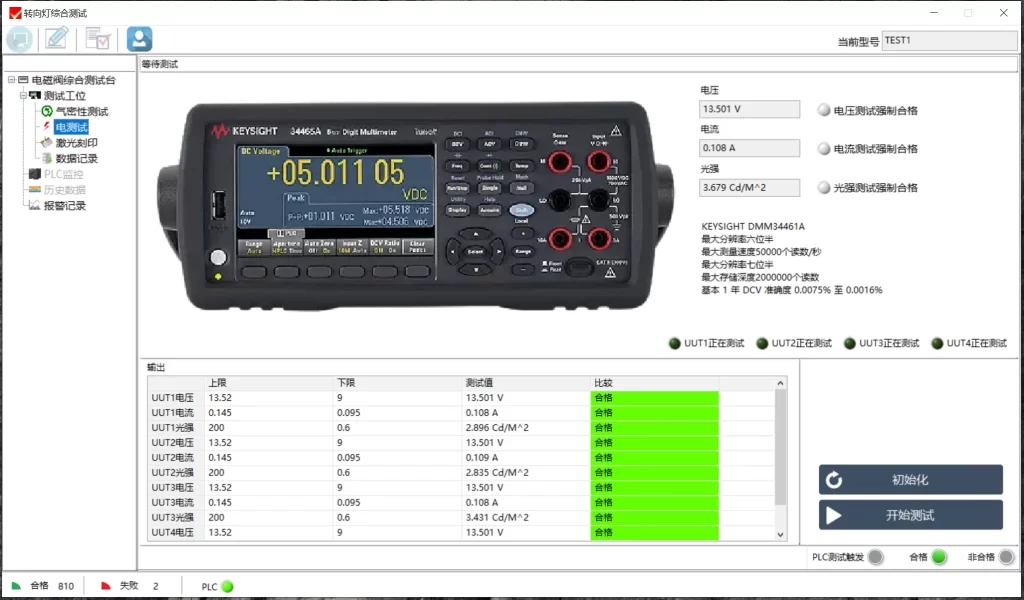This screenshot has width=1024, height=600.
Task: Click the green 合格 cell in UUT2电压 row
Action: (654, 443)
